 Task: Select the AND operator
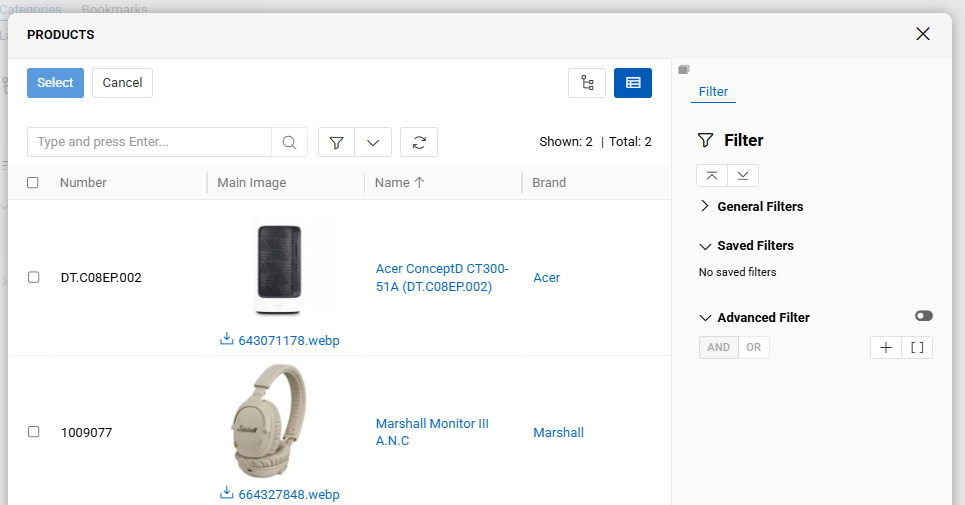(718, 348)
